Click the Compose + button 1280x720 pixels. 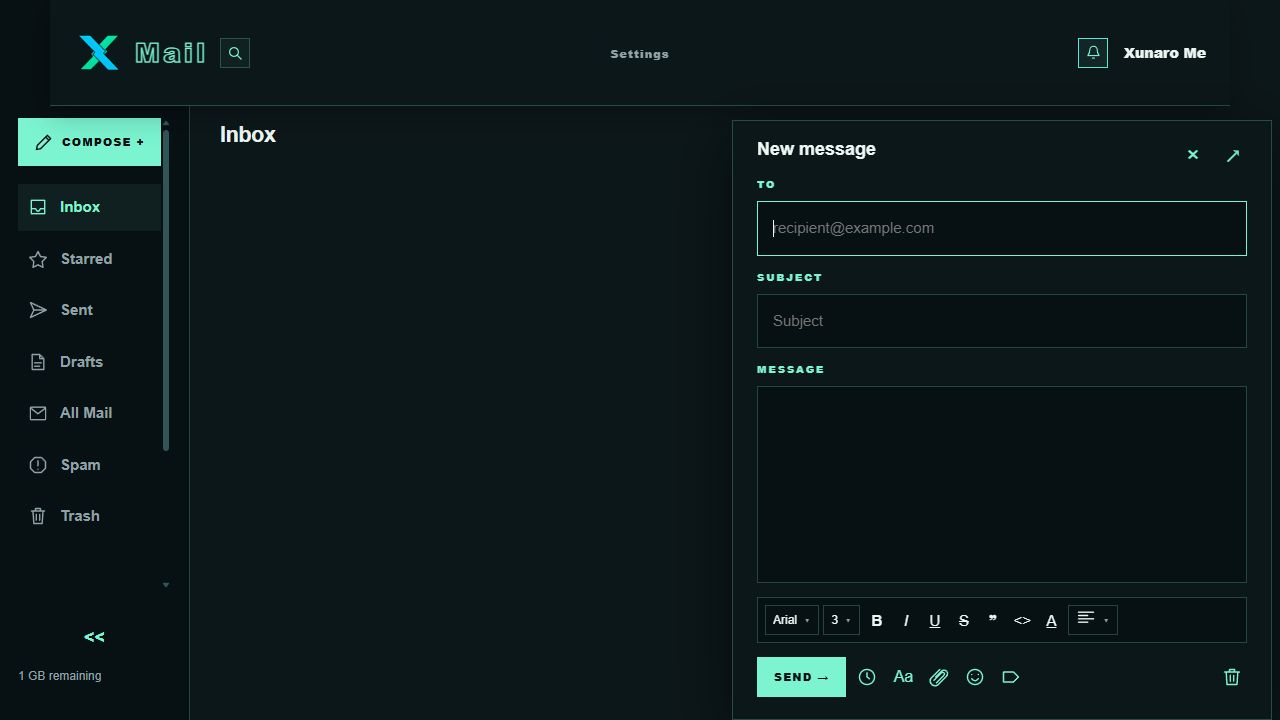(89, 142)
